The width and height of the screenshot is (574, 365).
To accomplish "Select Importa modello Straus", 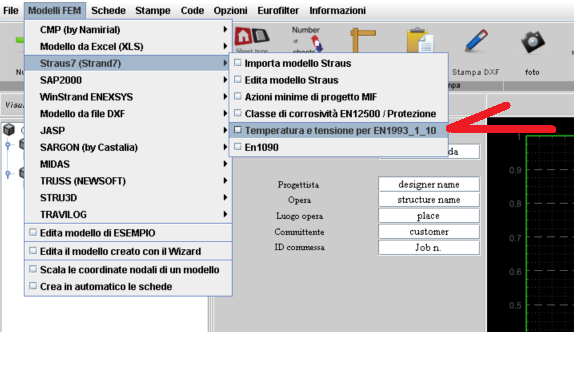I will coord(339,63).
